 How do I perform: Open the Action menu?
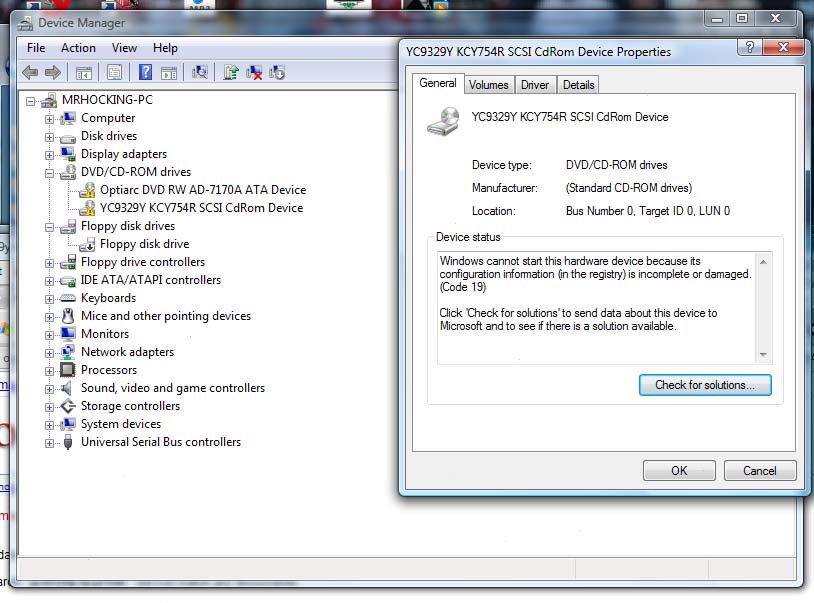[x=78, y=48]
